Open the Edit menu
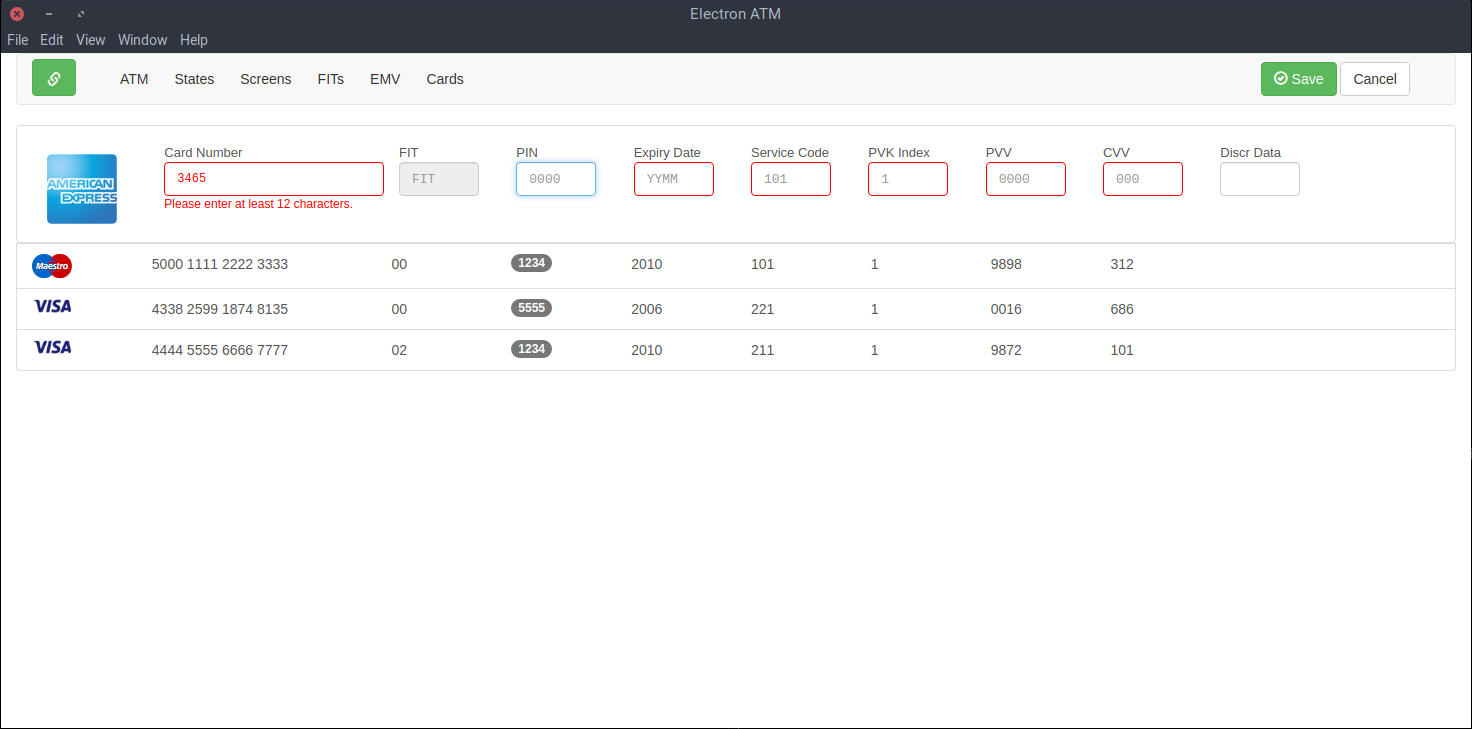1472x729 pixels. [x=52, y=40]
